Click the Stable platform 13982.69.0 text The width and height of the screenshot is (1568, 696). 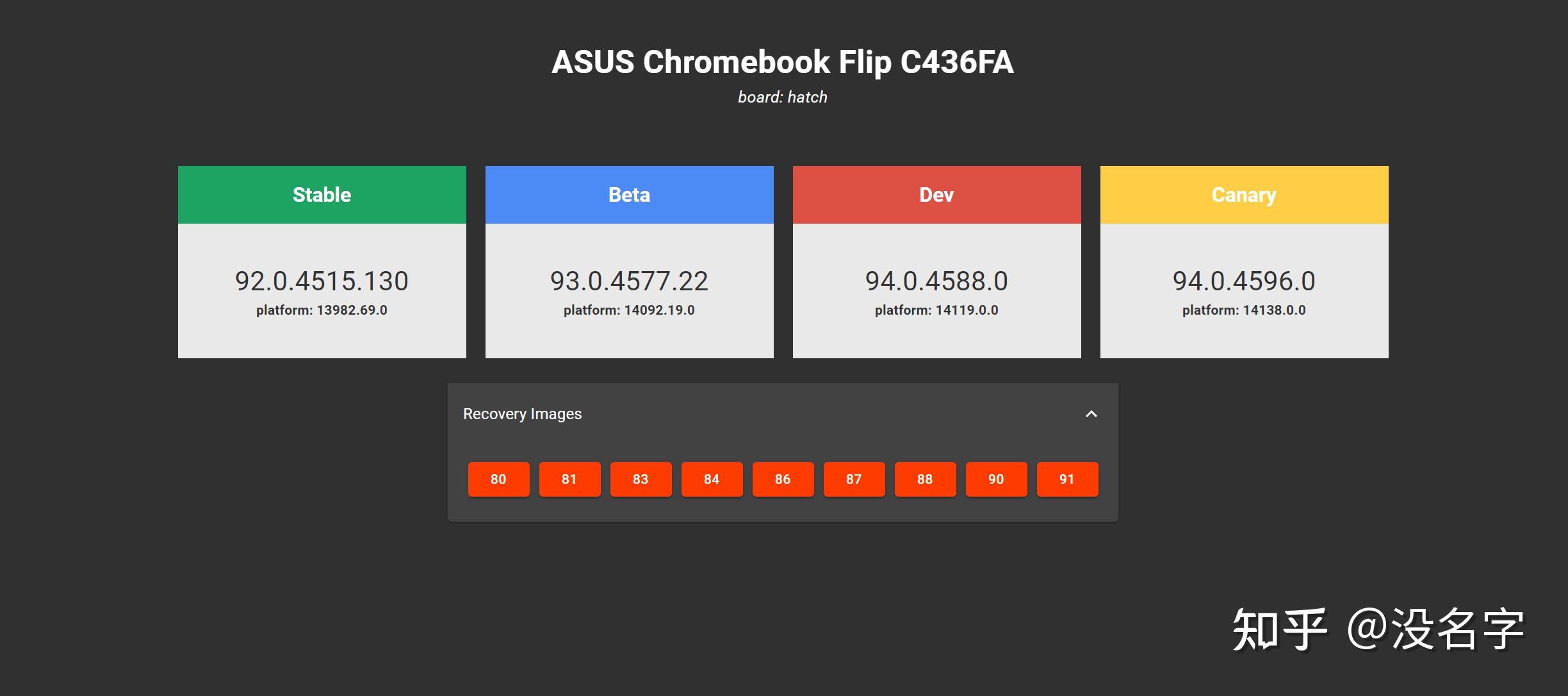tap(322, 310)
